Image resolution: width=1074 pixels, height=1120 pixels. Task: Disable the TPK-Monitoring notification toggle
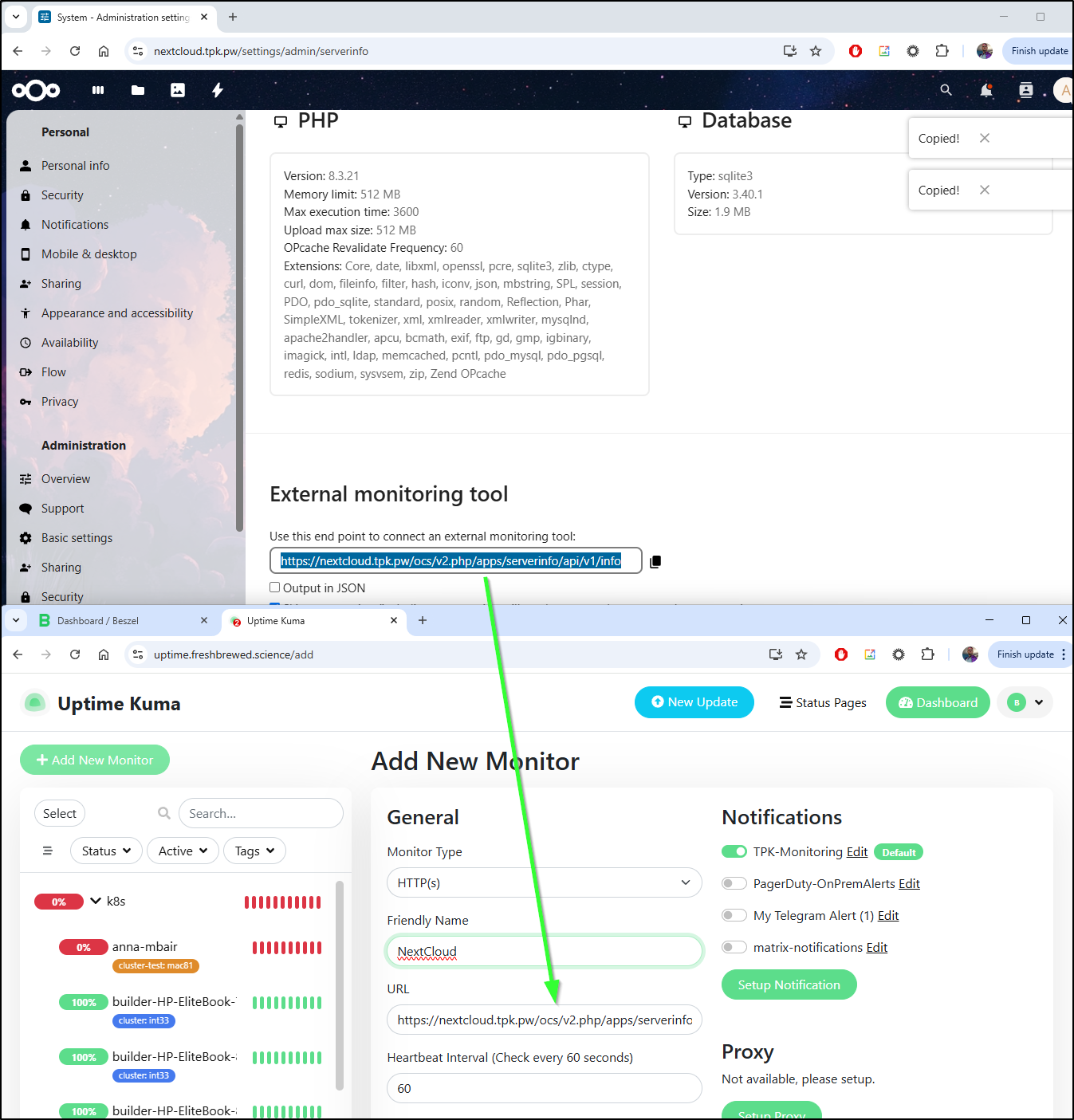coord(734,851)
